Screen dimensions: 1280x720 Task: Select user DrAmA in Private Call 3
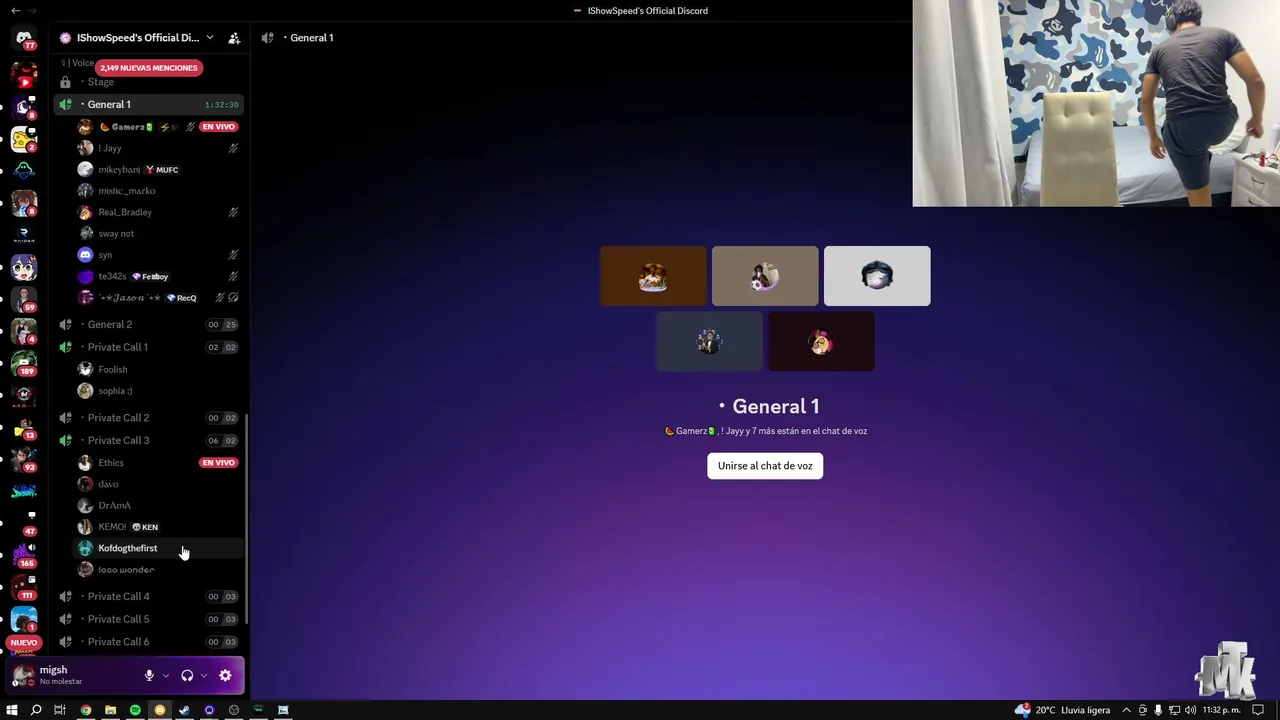(x=158, y=505)
